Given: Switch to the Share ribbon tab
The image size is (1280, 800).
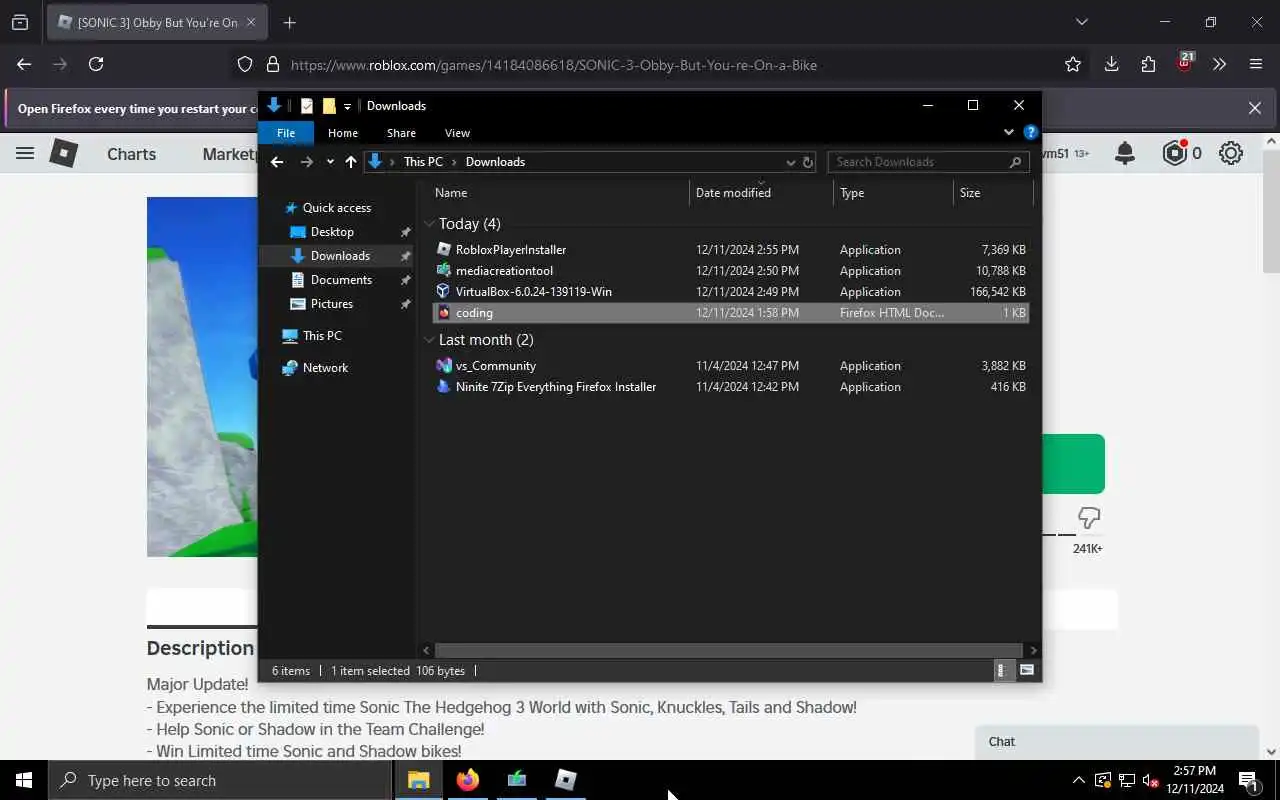Looking at the screenshot, I should 401,133.
